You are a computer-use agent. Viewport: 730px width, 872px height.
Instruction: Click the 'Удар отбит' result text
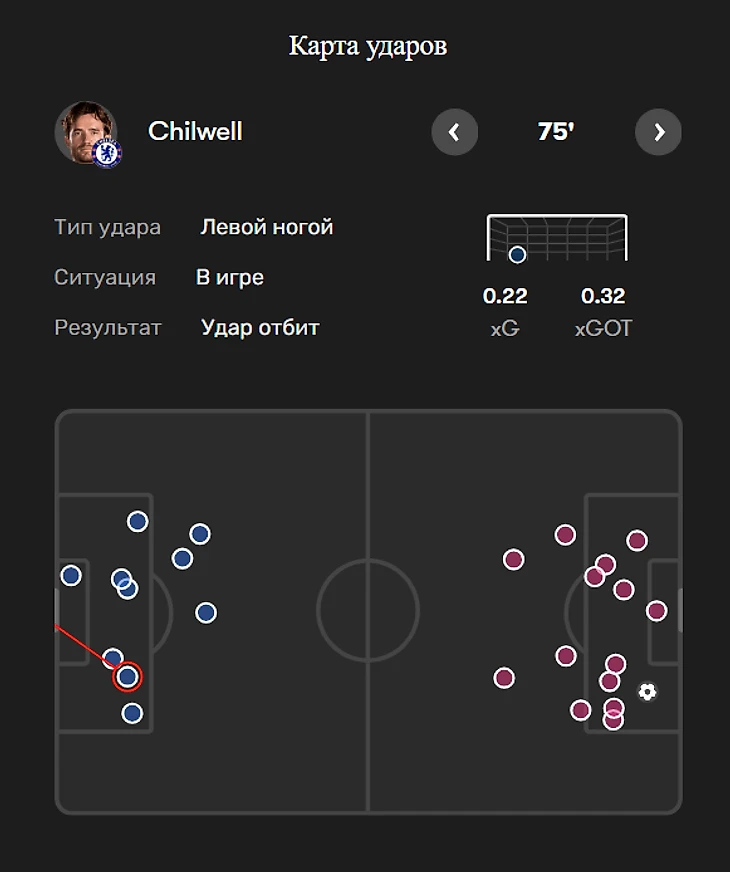tap(260, 327)
